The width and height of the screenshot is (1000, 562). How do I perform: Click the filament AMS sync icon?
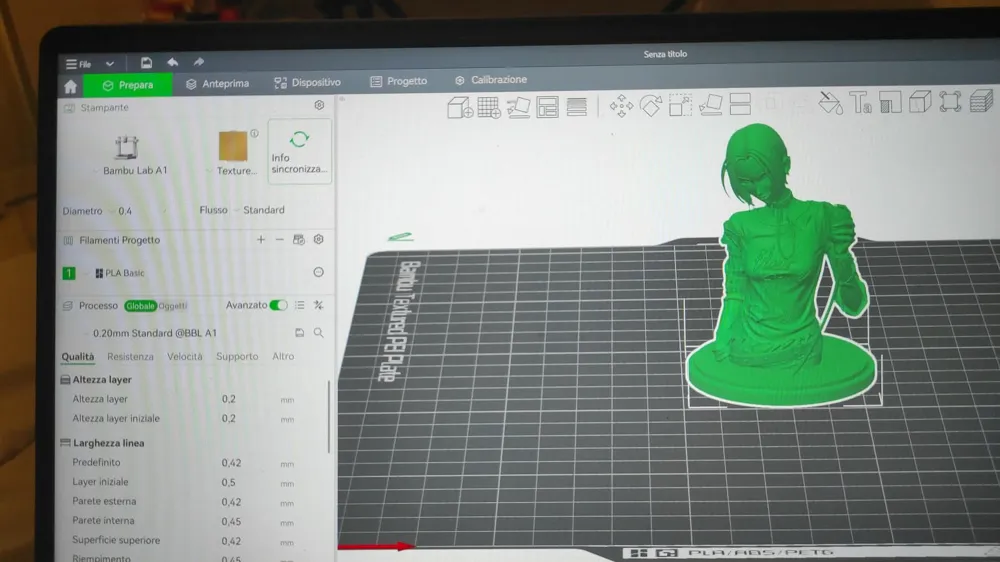[x=298, y=239]
